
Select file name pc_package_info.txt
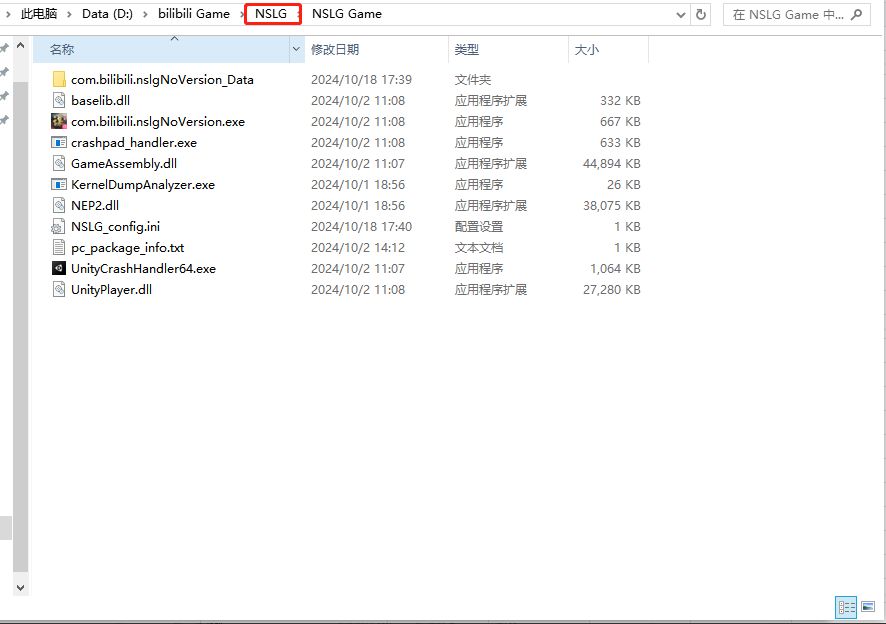[128, 248]
